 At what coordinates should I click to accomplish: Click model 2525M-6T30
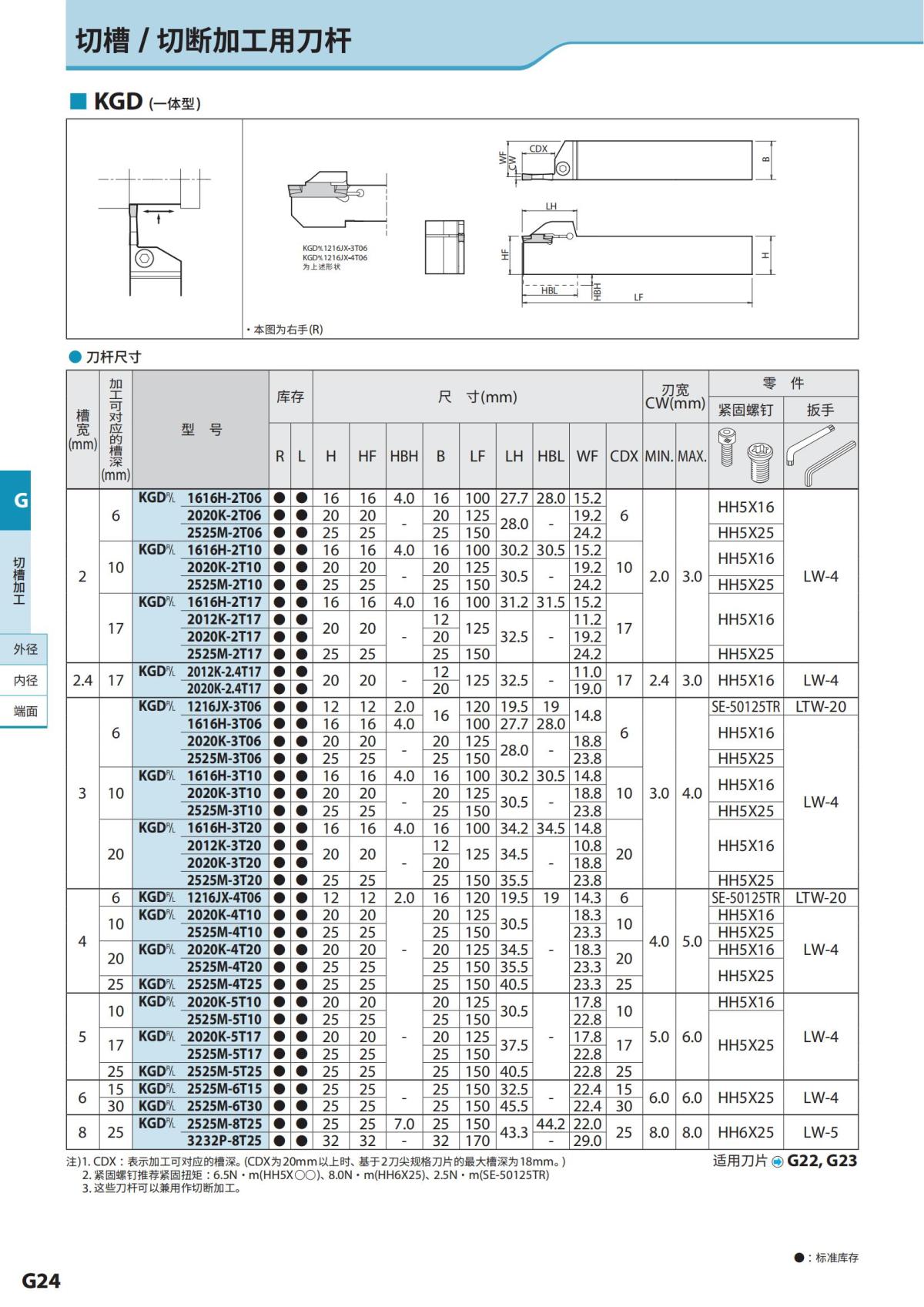(224, 1106)
